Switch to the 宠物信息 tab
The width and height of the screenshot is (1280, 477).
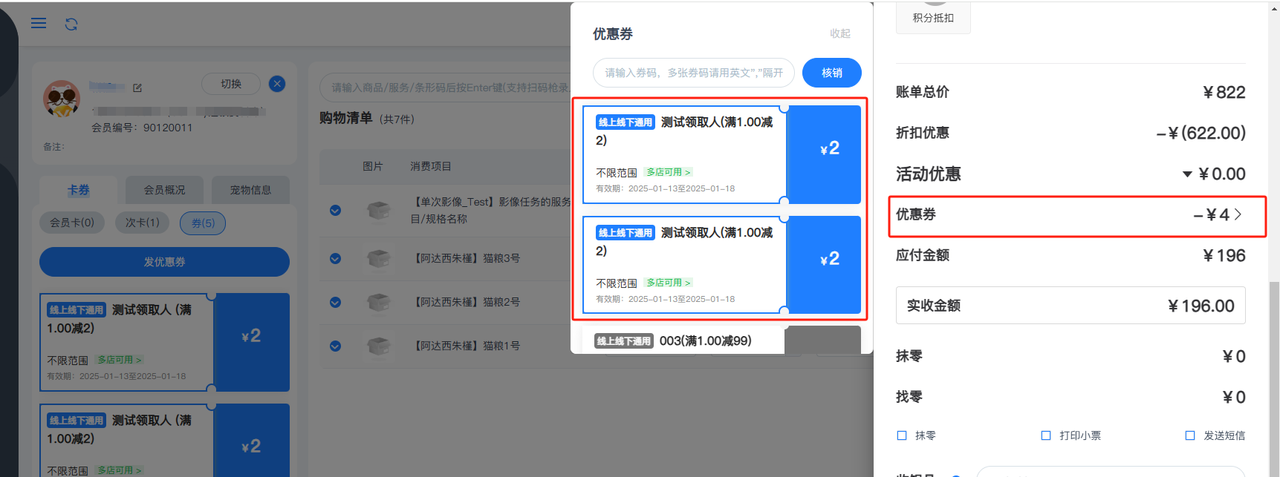(x=251, y=190)
